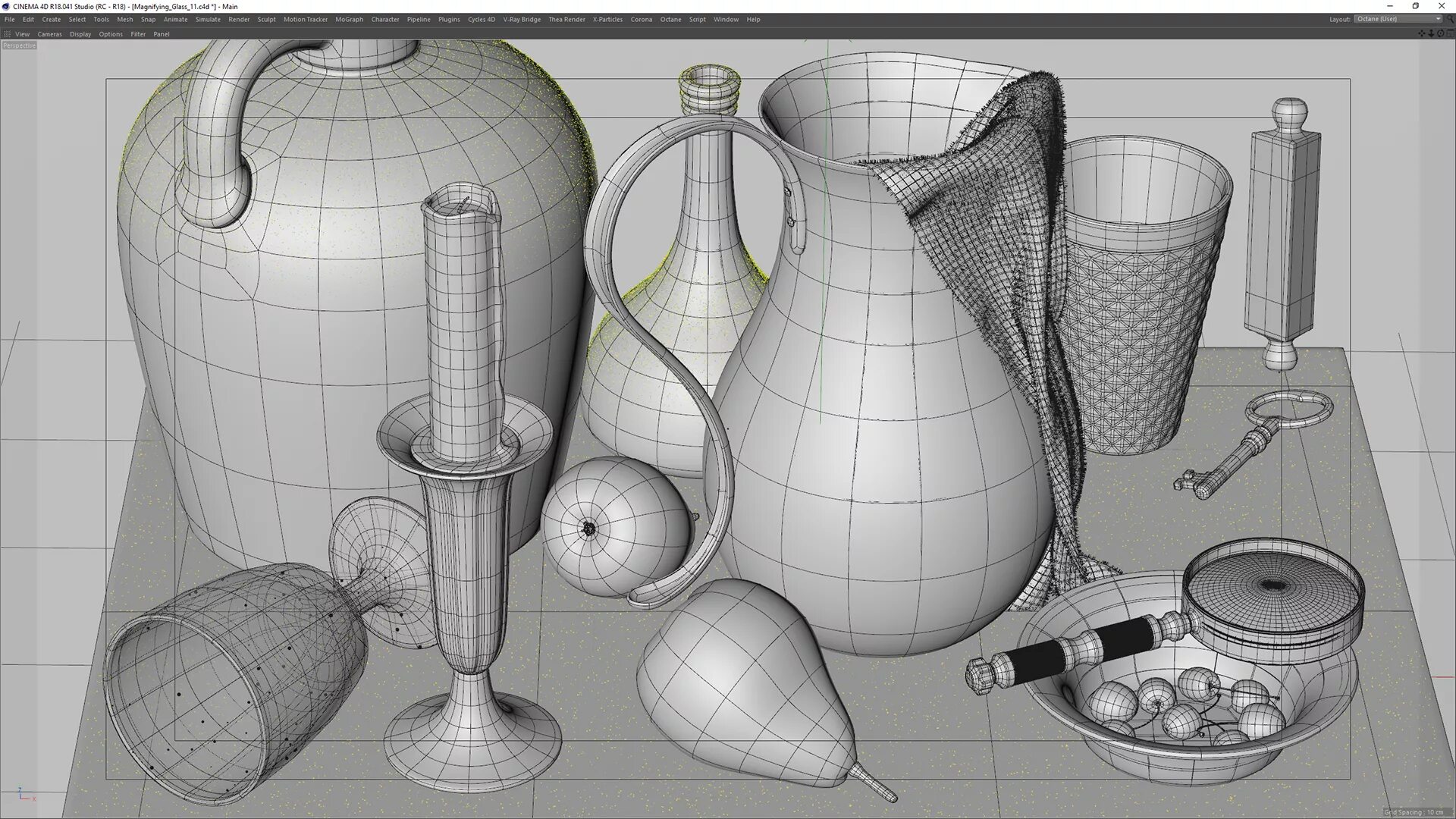Screen dimensions: 1456x819
Task: Open the Octane menu in menu bar
Action: 670,20
